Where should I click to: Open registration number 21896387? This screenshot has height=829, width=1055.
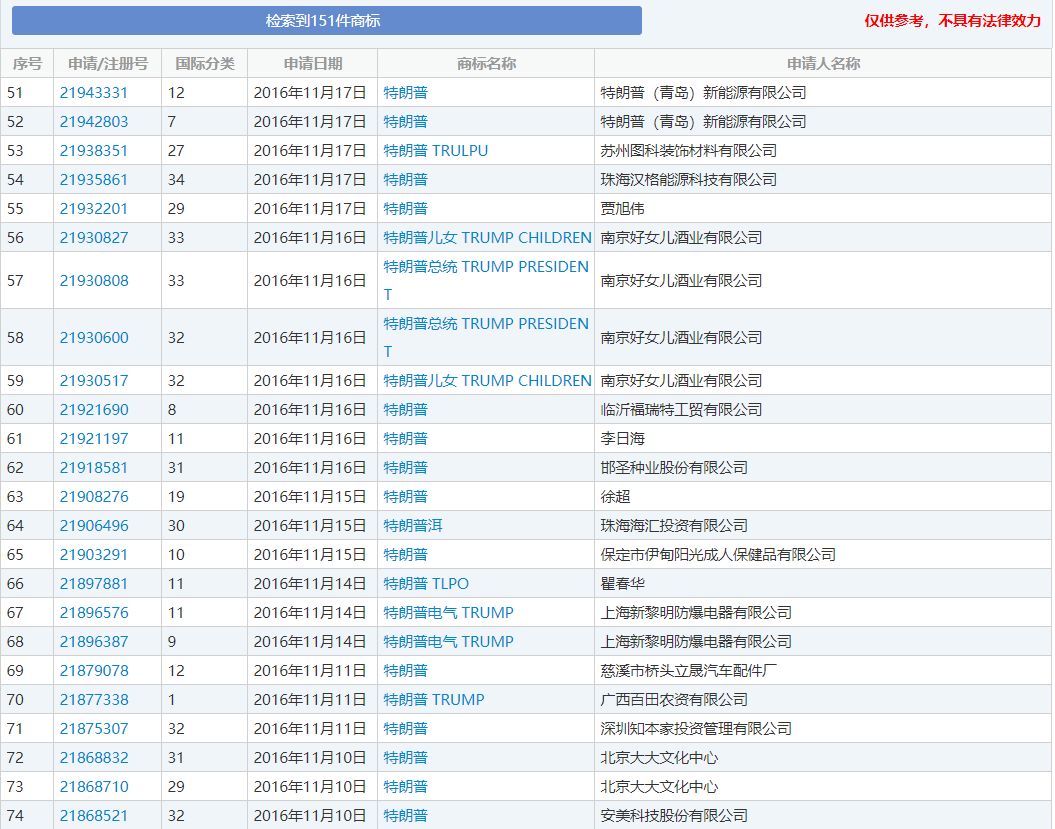(x=94, y=641)
